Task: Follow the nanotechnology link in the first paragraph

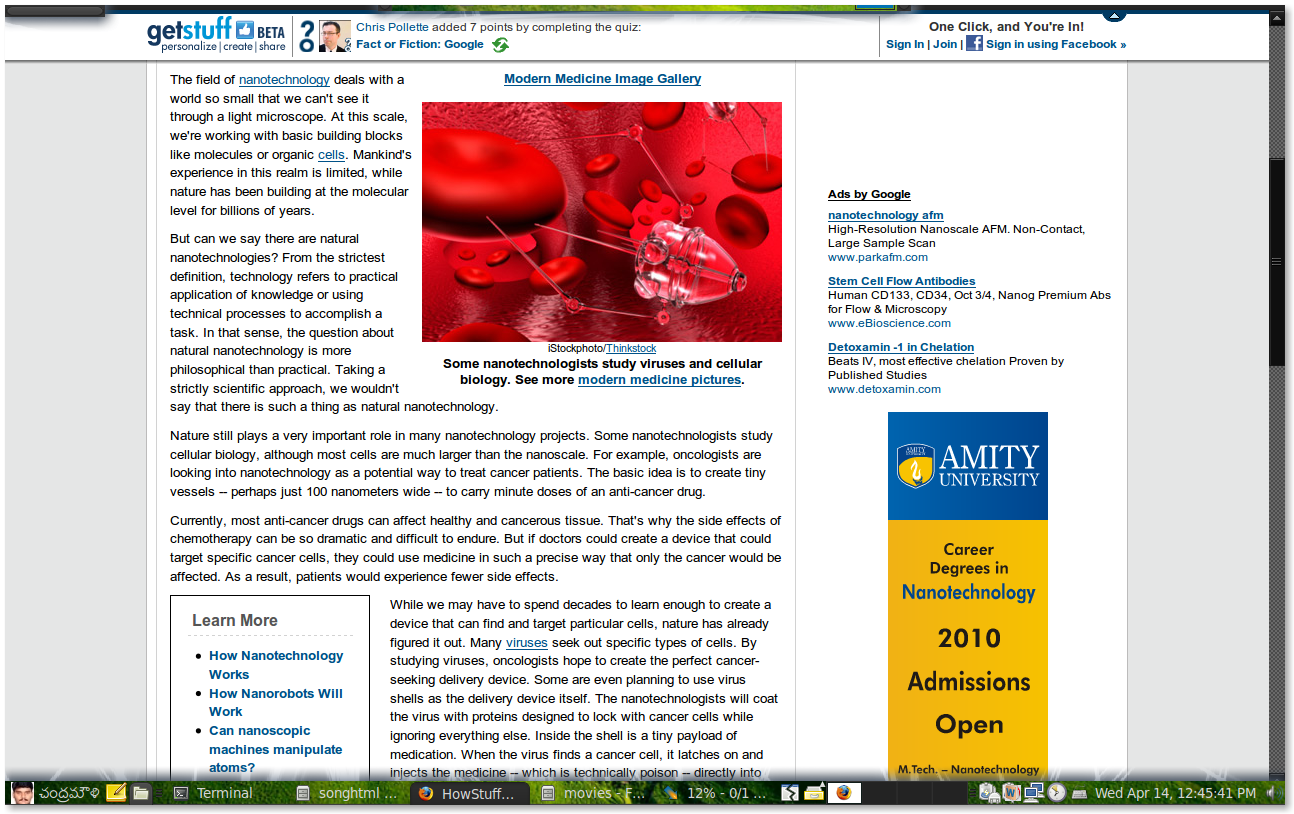Action: [284, 80]
